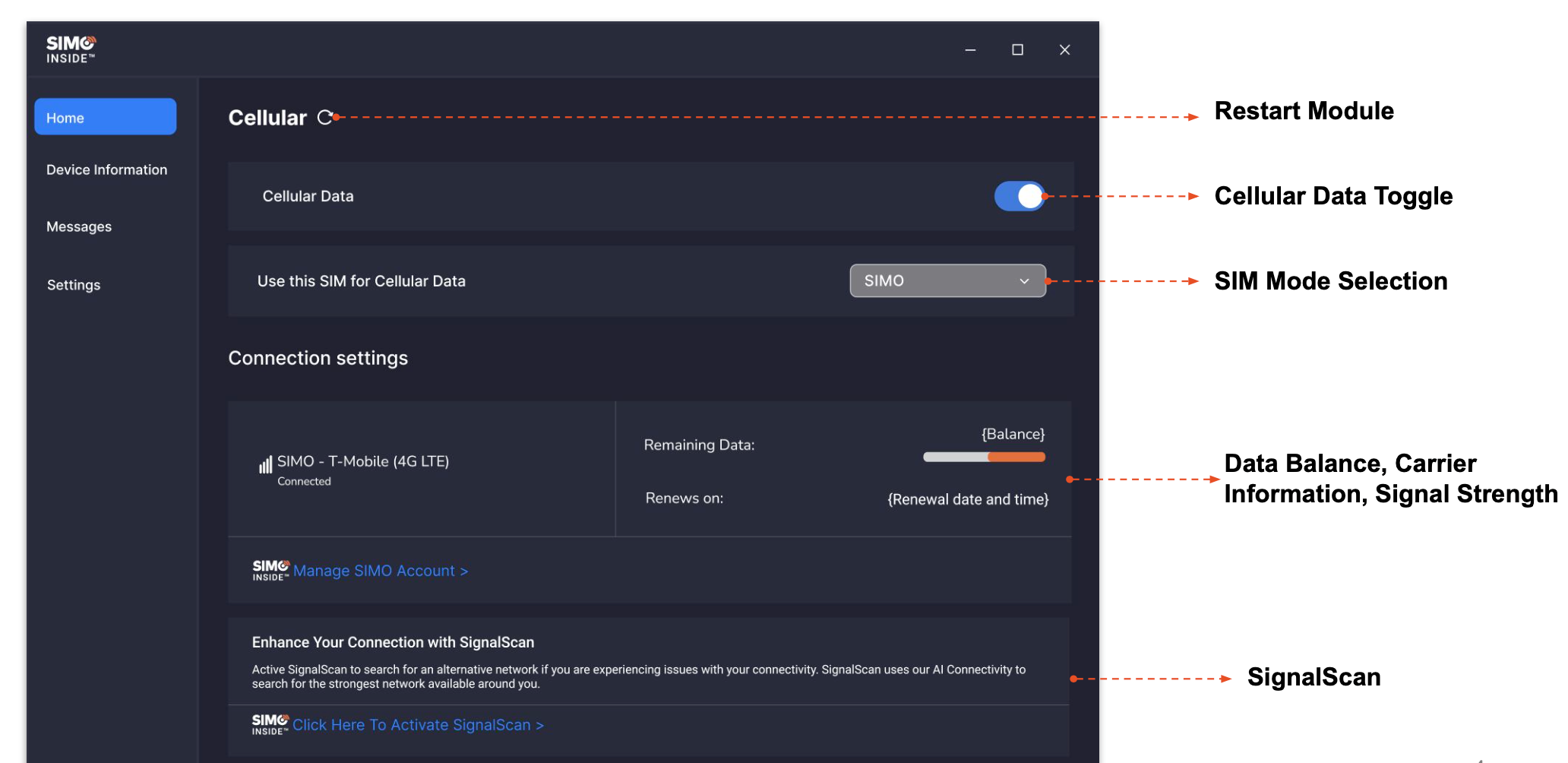Go to the Home menu item

106,117
